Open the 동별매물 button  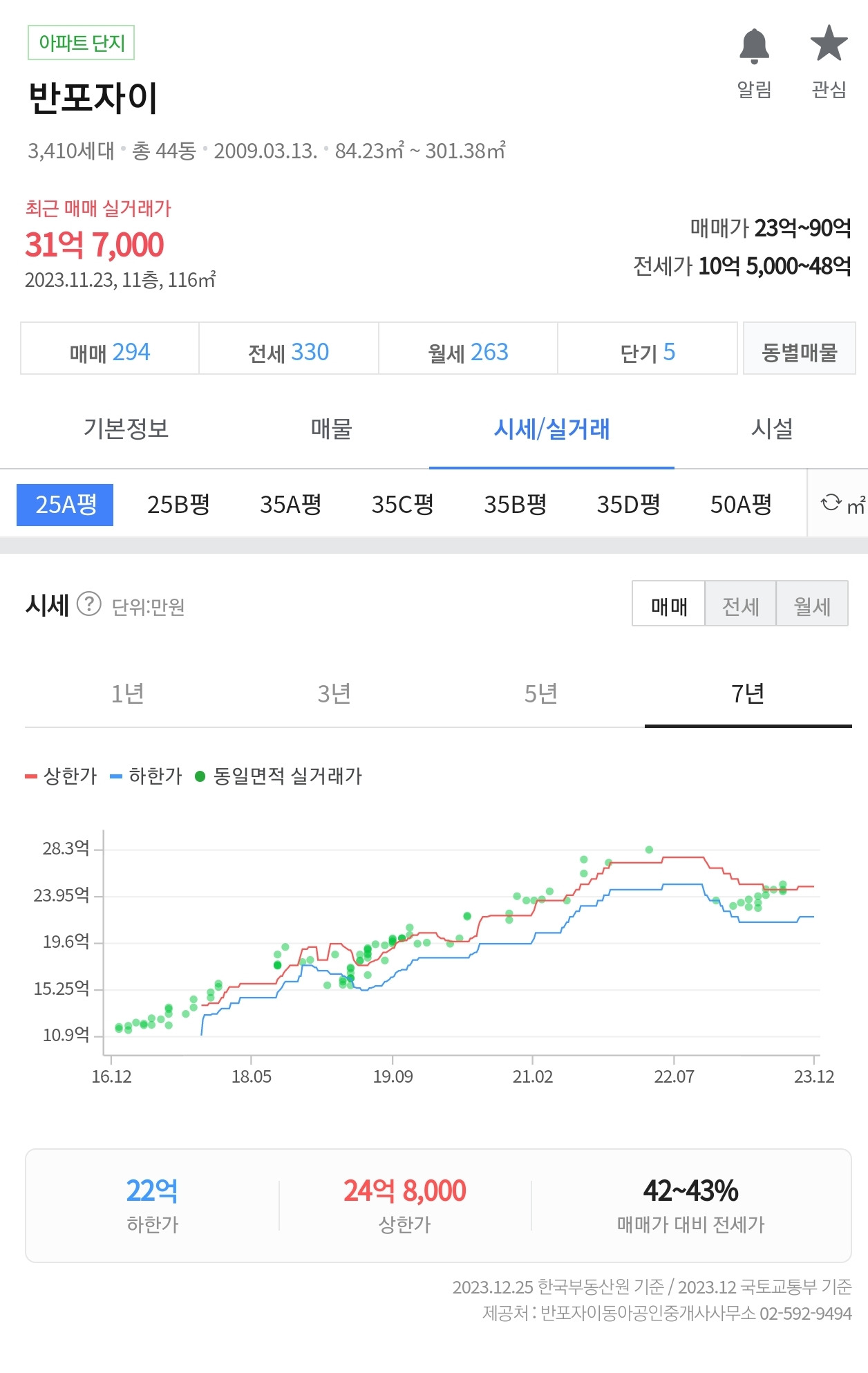[800, 348]
